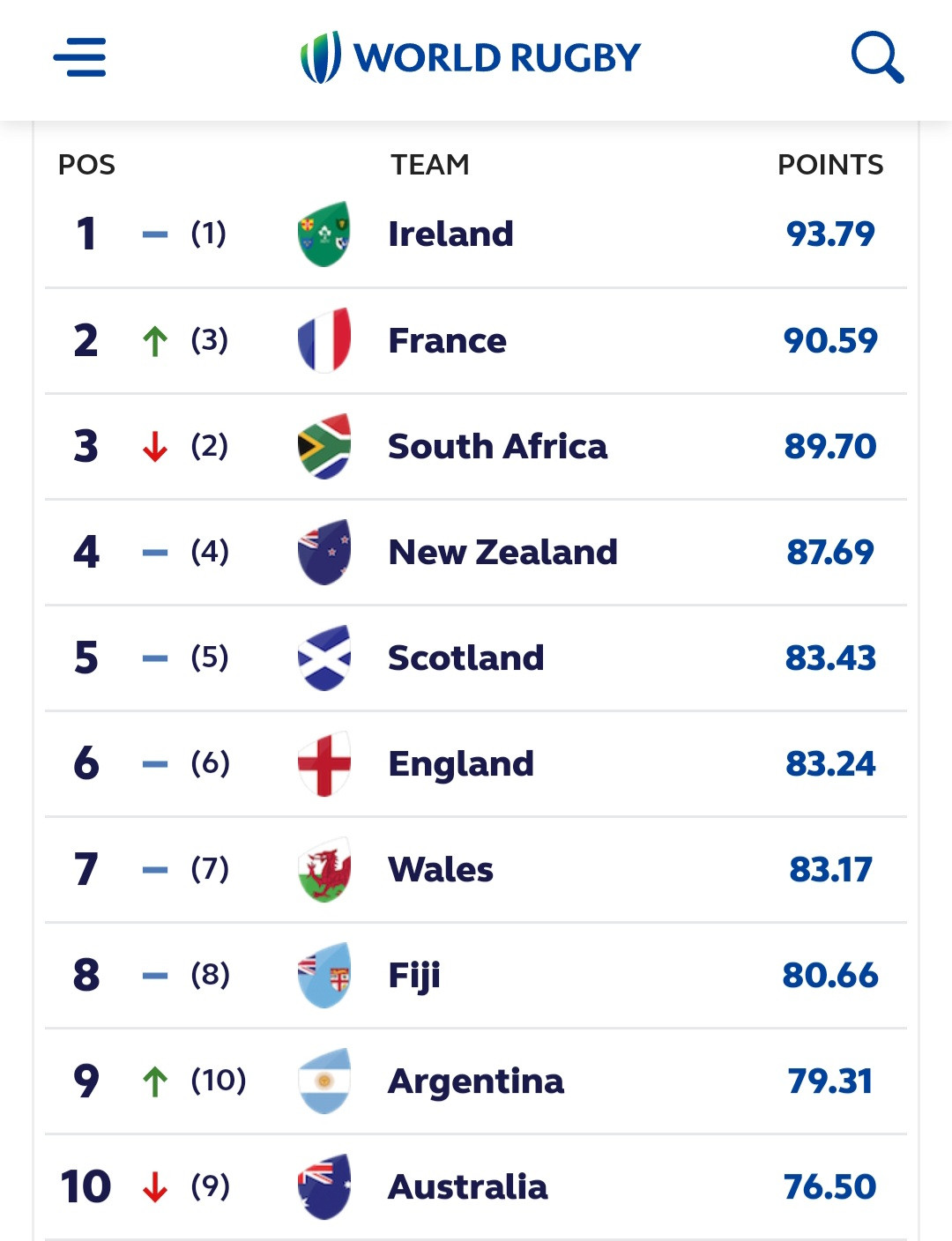Open the Ireland team name link
952x1241 pixels.
(x=450, y=234)
